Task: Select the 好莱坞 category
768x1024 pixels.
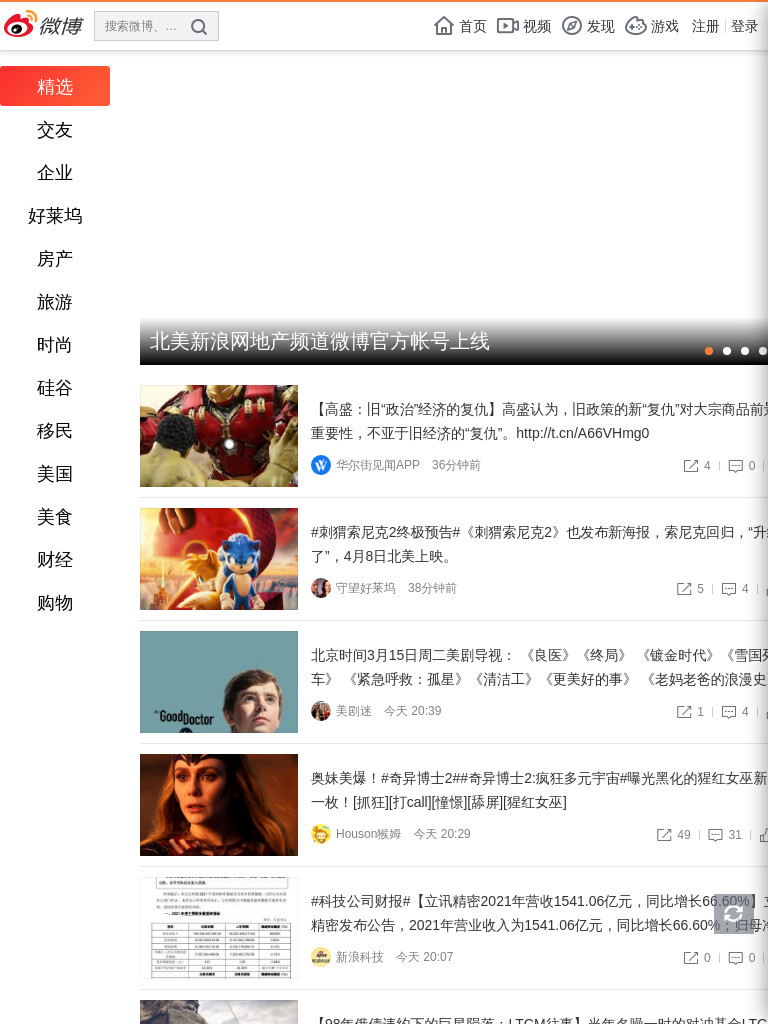Action: click(55, 216)
